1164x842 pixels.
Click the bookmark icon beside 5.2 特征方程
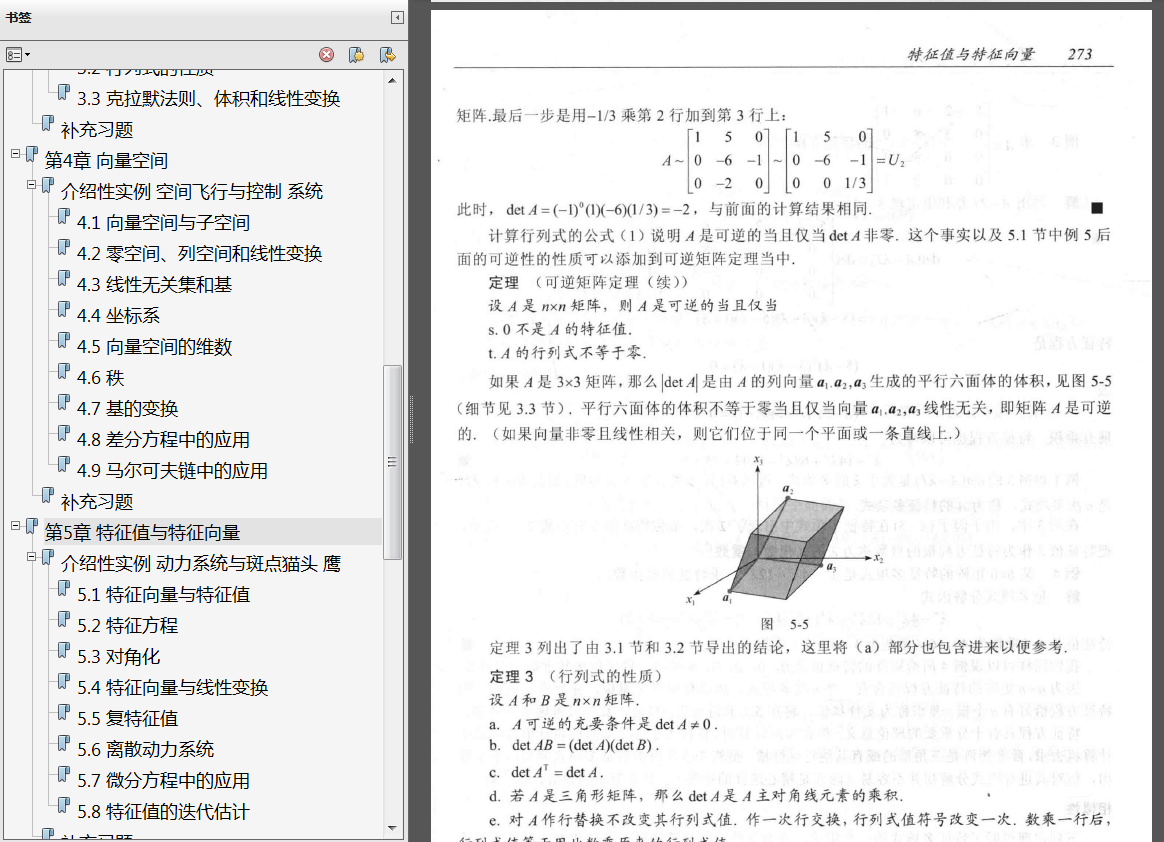pos(64,619)
